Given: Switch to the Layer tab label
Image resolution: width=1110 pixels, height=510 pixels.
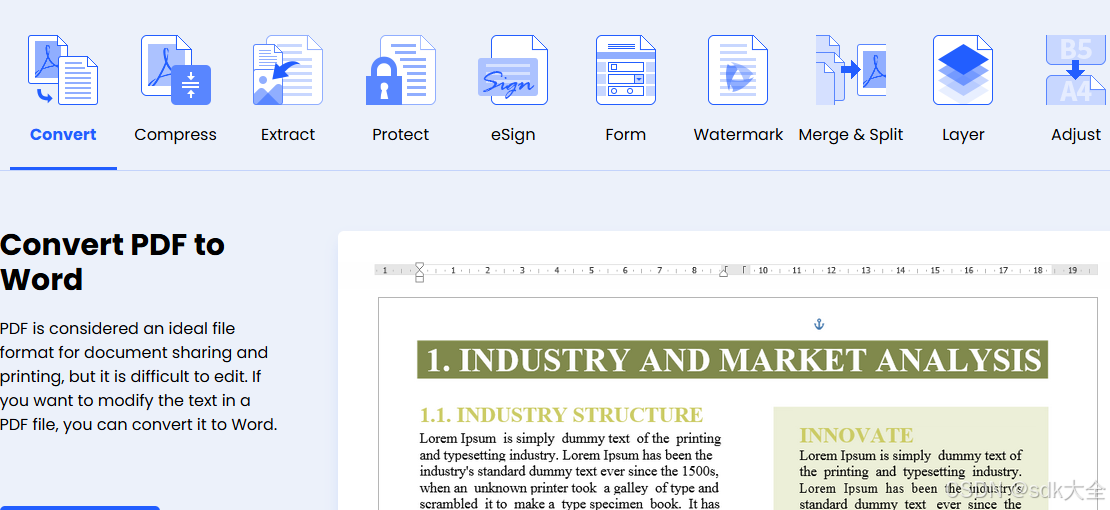Looking at the screenshot, I should [963, 135].
